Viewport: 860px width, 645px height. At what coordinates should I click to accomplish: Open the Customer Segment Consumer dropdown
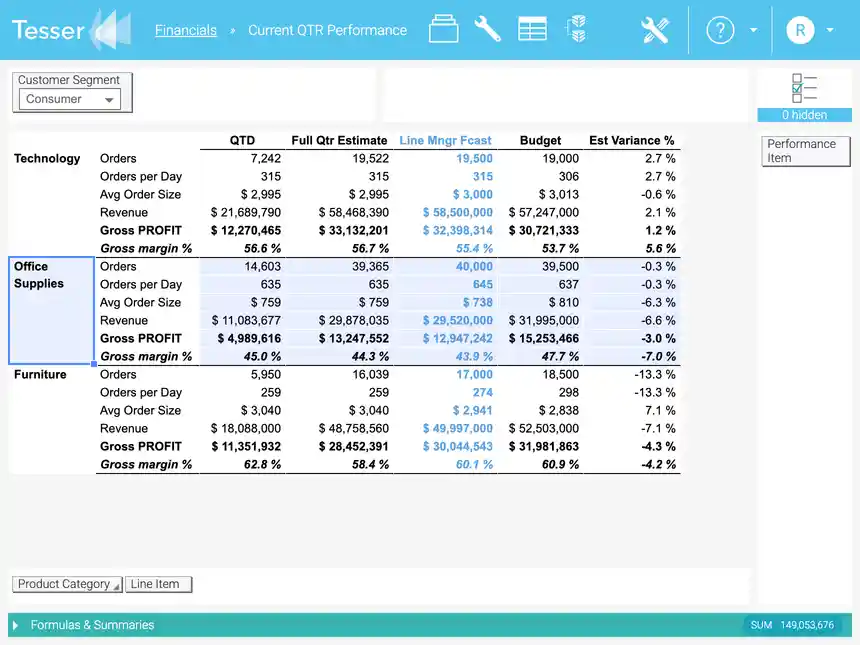[70, 99]
